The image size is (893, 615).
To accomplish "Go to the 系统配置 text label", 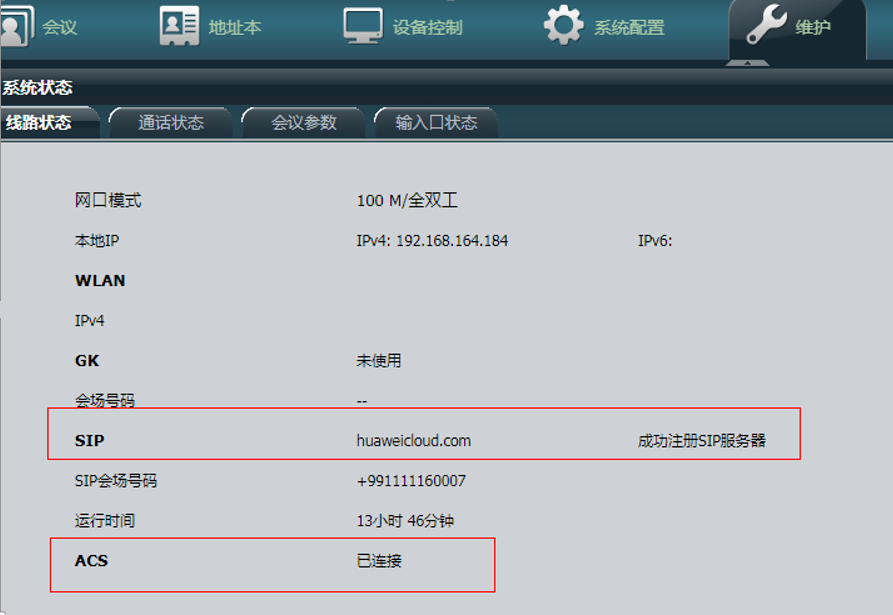I will 629,28.
